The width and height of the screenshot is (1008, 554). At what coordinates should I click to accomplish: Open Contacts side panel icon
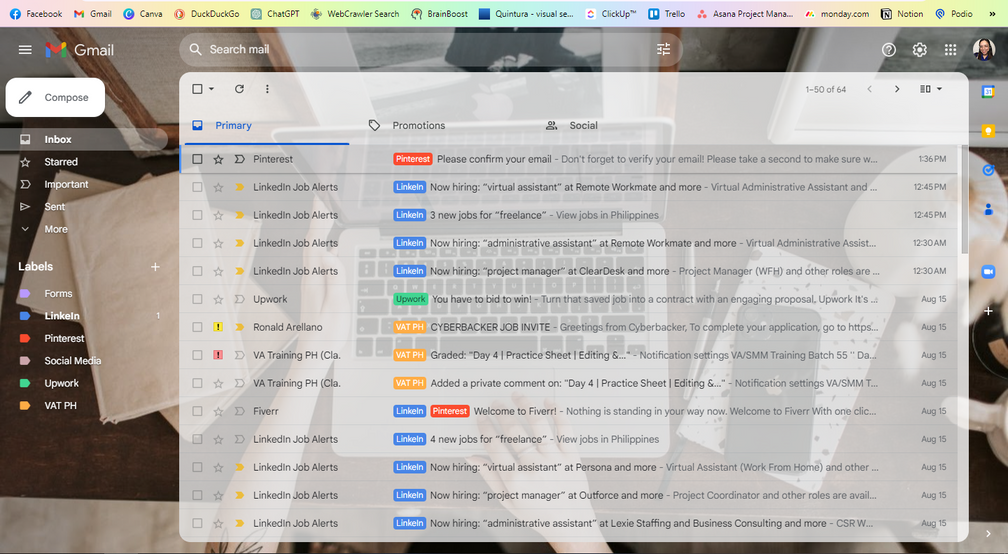coord(988,209)
